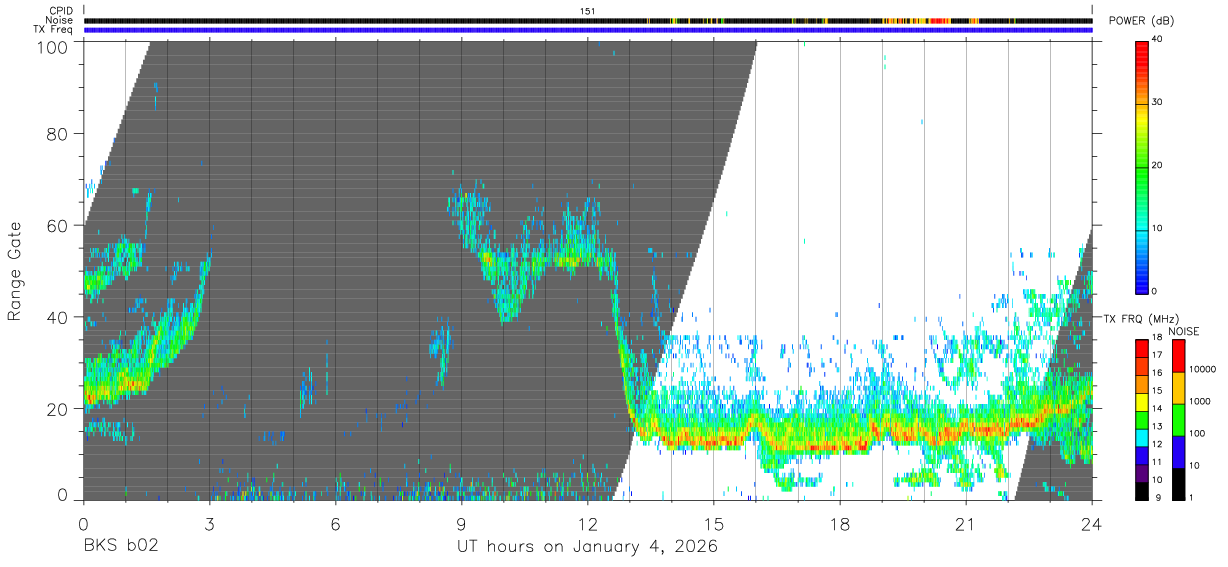The height and width of the screenshot is (567, 1228).
Task: Click the 100 label on the NOISE colorbar
Action: (x=1197, y=433)
